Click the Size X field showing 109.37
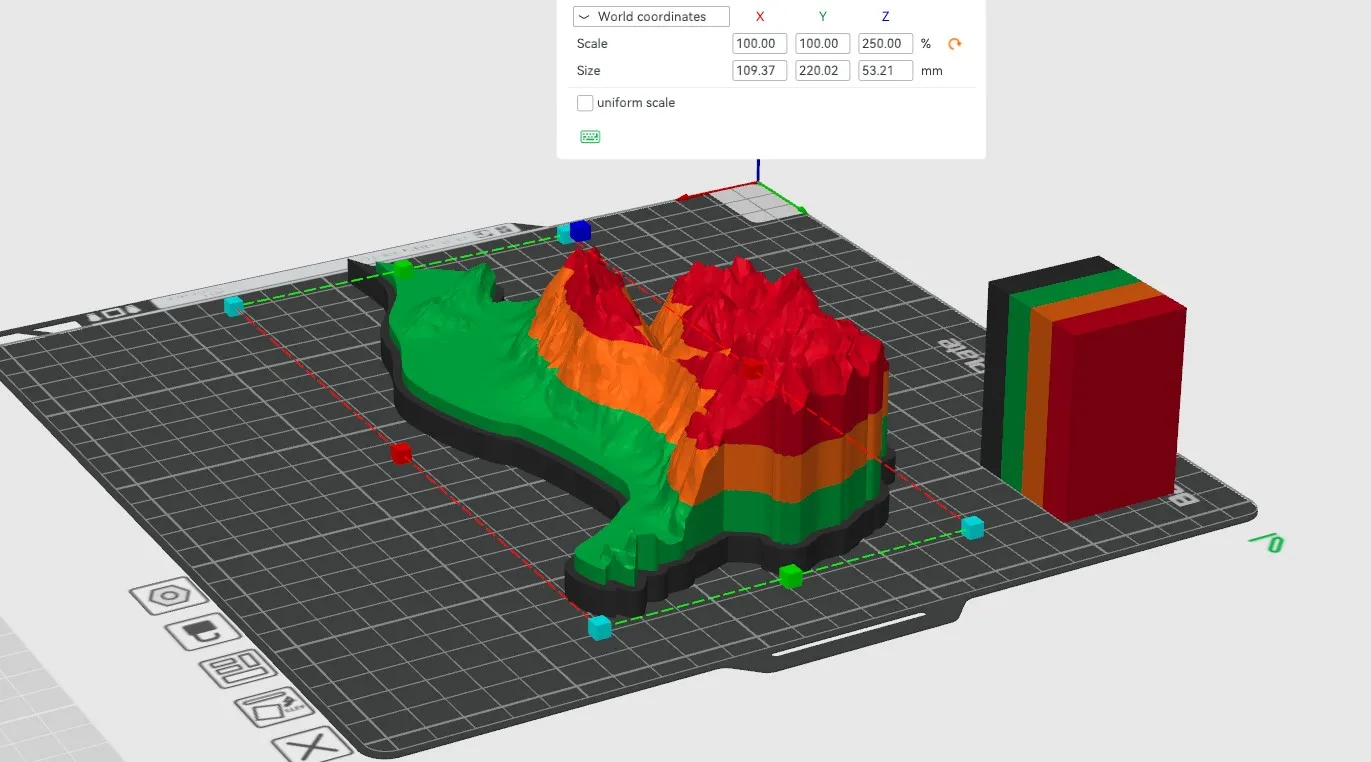The height and width of the screenshot is (762, 1371). [x=760, y=71]
